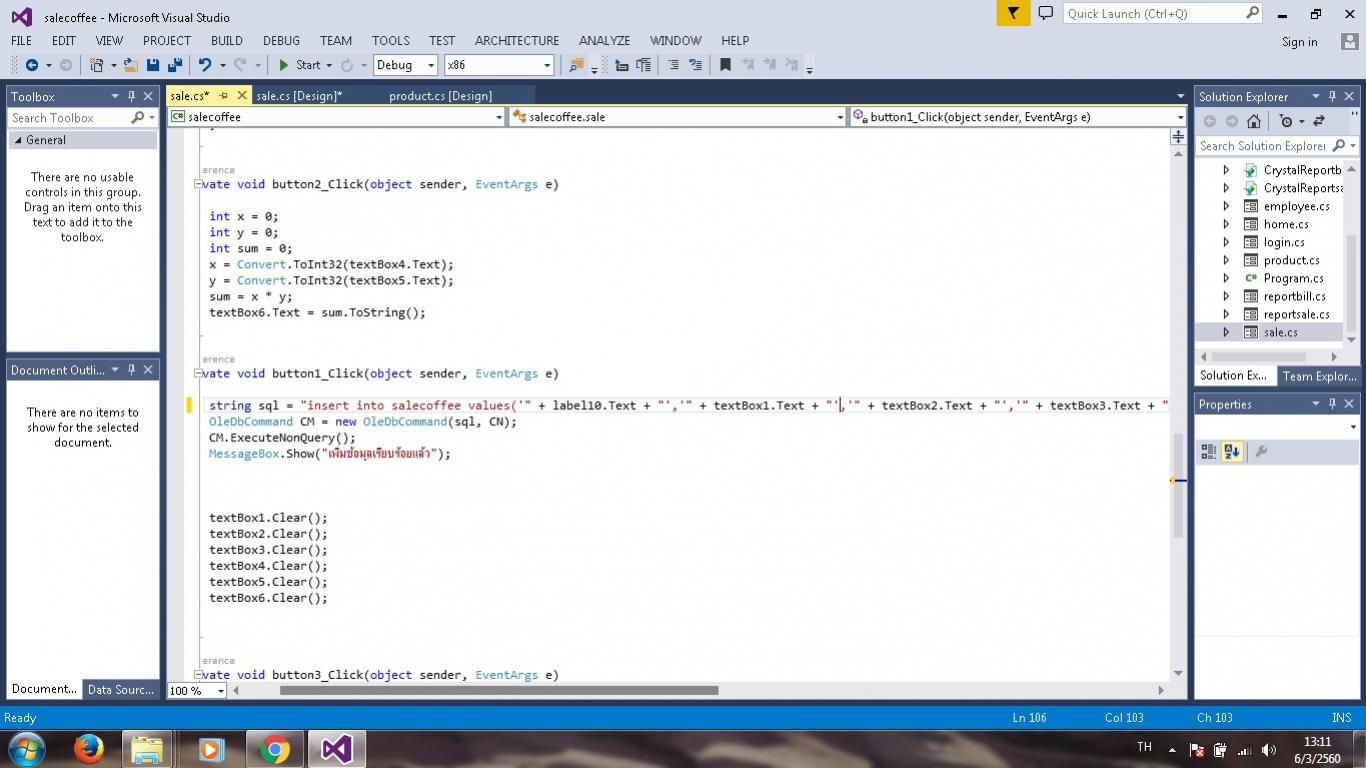Click the editor horizontal scrollbar thumb
The height and width of the screenshot is (768, 1366).
(499, 690)
